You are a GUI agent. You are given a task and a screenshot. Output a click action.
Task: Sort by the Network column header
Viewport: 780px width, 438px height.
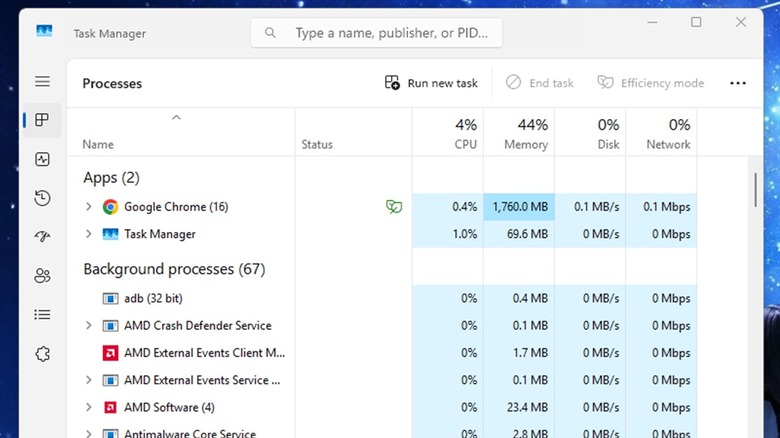[661, 133]
